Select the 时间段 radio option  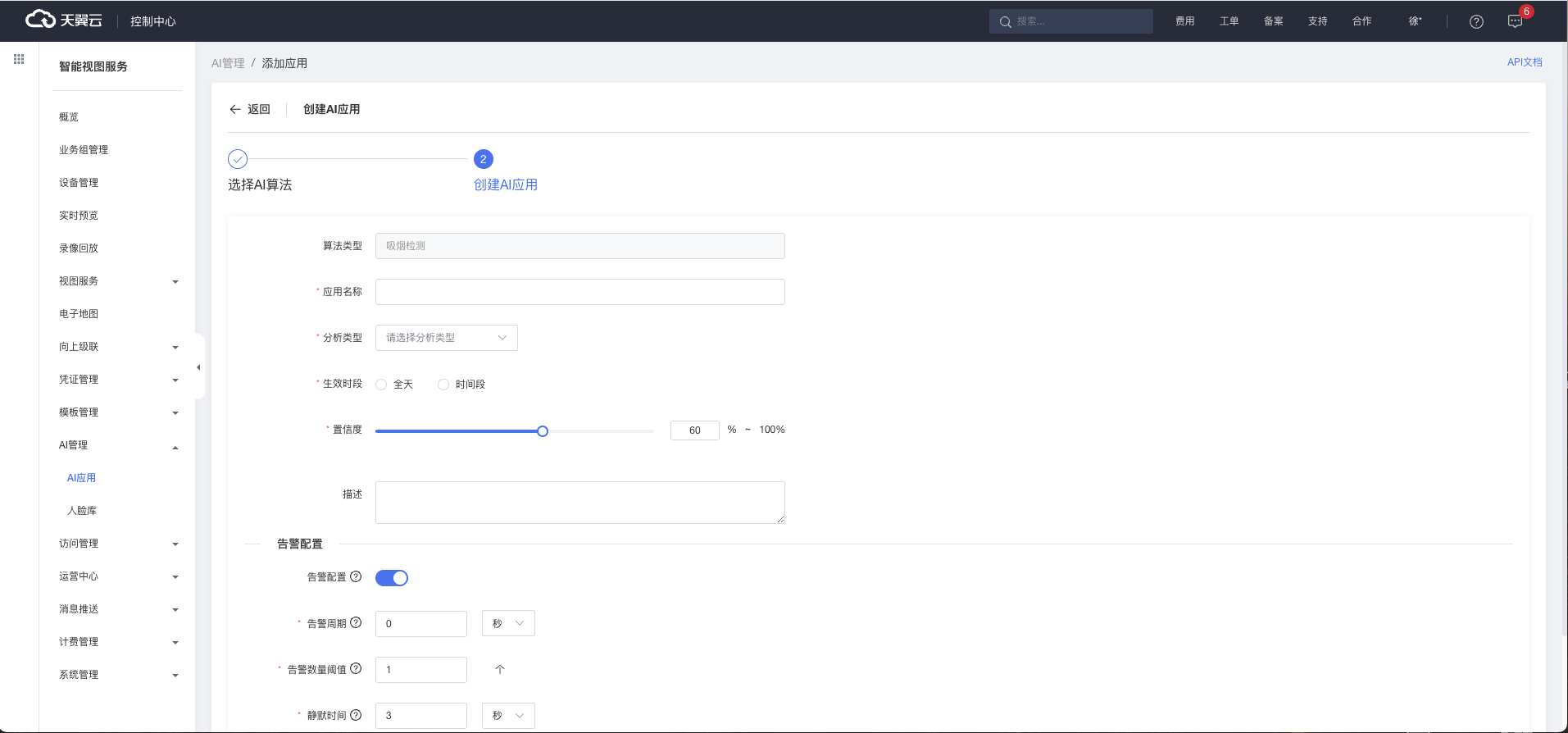coord(443,385)
